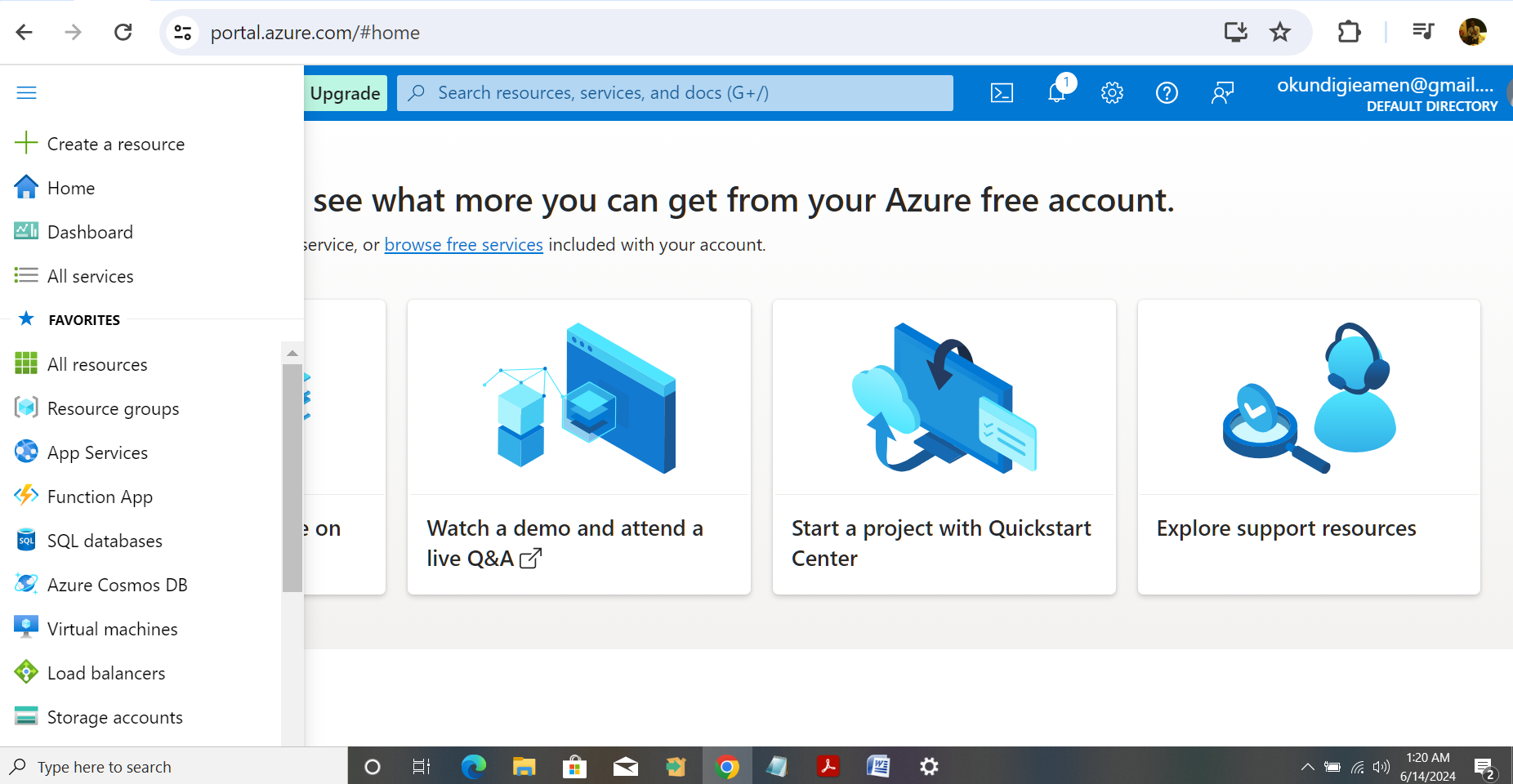Screen dimensions: 1513x784
Task: Show hidden system tray icons
Action: coord(1307,767)
